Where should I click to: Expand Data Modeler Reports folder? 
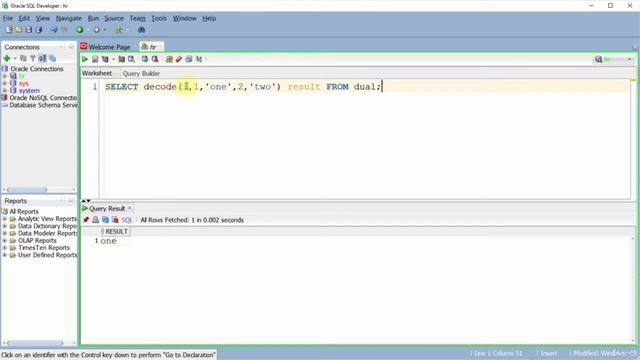click(5, 233)
